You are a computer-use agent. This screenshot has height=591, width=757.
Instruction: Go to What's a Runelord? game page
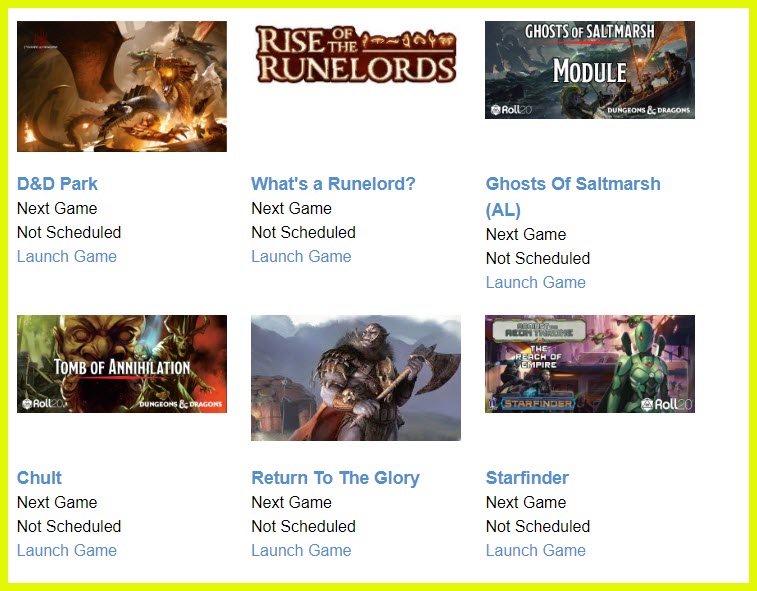[x=333, y=184]
